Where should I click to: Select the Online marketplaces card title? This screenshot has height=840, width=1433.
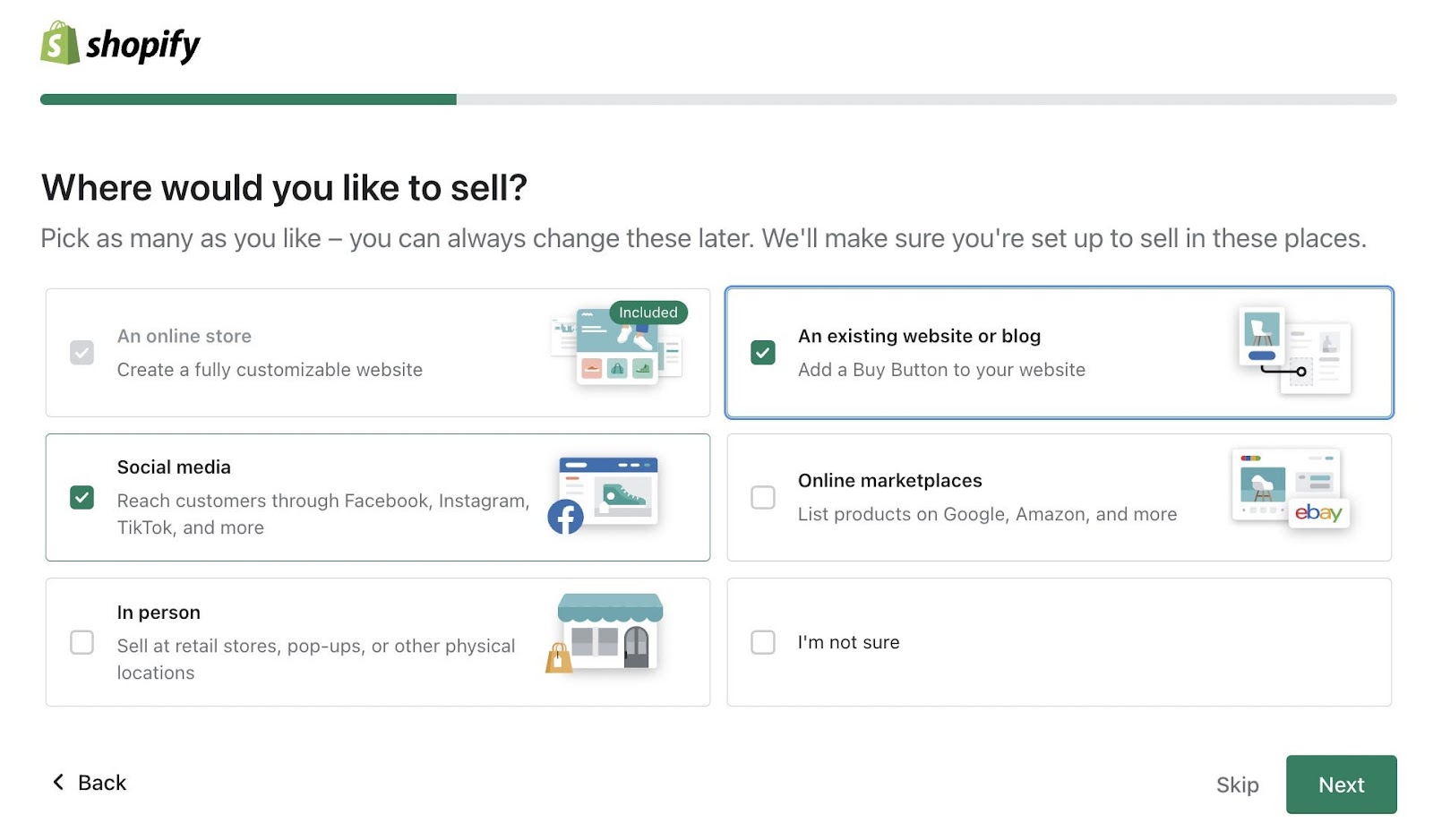(889, 481)
